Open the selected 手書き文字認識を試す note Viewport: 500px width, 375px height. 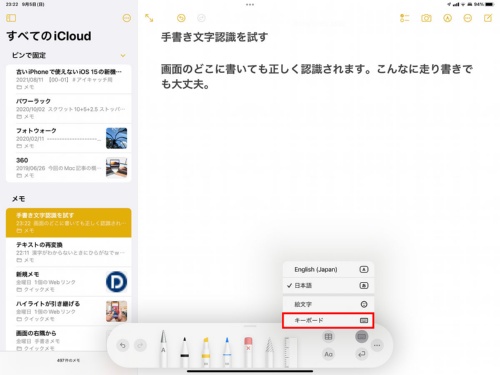pyautogui.click(x=69, y=223)
